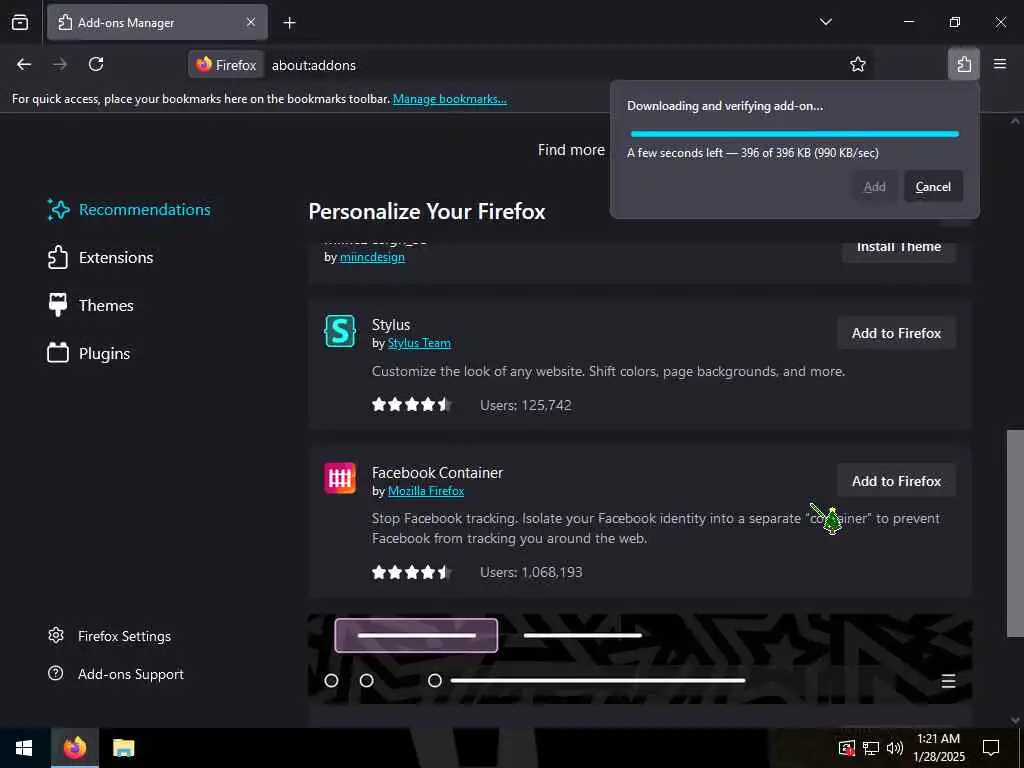Image resolution: width=1024 pixels, height=768 pixels.
Task: Click the 'Find more' label
Action: (x=571, y=150)
